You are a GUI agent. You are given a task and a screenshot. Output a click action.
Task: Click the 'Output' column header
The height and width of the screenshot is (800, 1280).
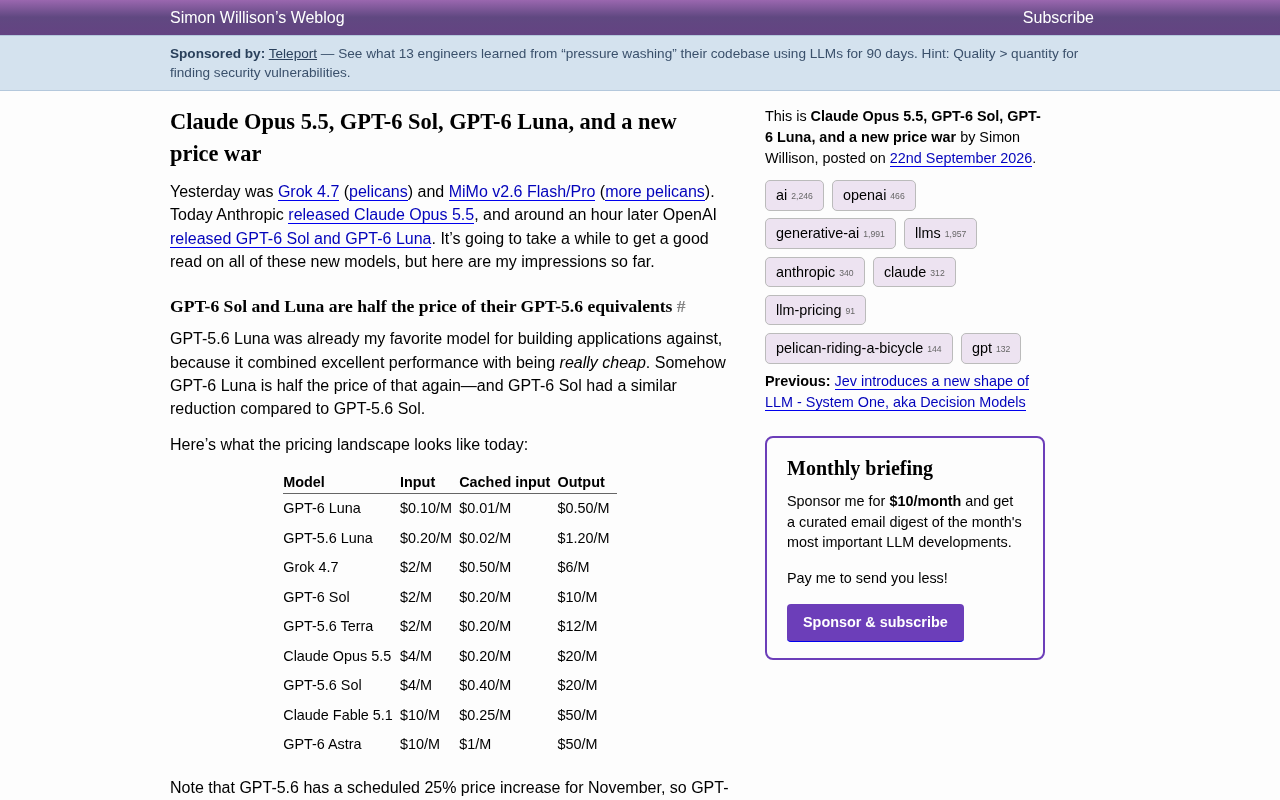[x=581, y=482]
